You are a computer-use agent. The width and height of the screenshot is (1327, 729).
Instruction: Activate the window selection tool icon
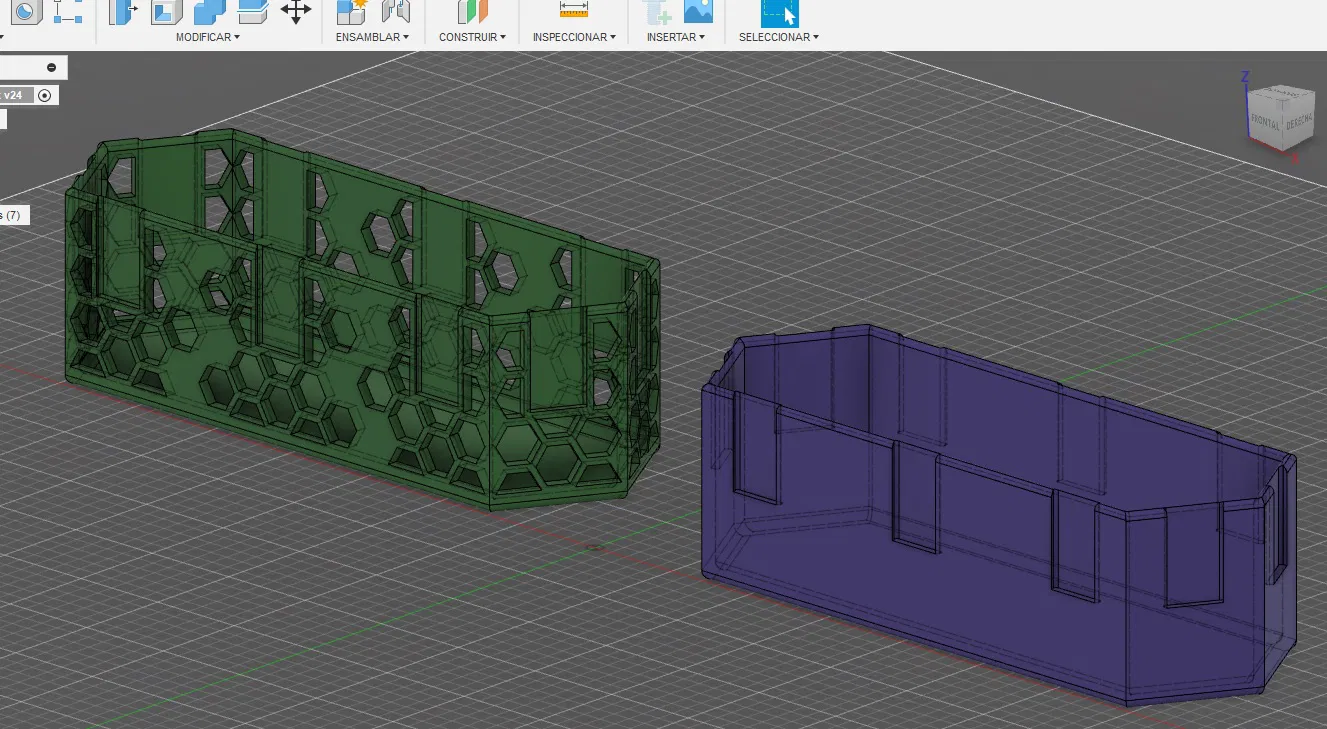pyautogui.click(x=779, y=12)
